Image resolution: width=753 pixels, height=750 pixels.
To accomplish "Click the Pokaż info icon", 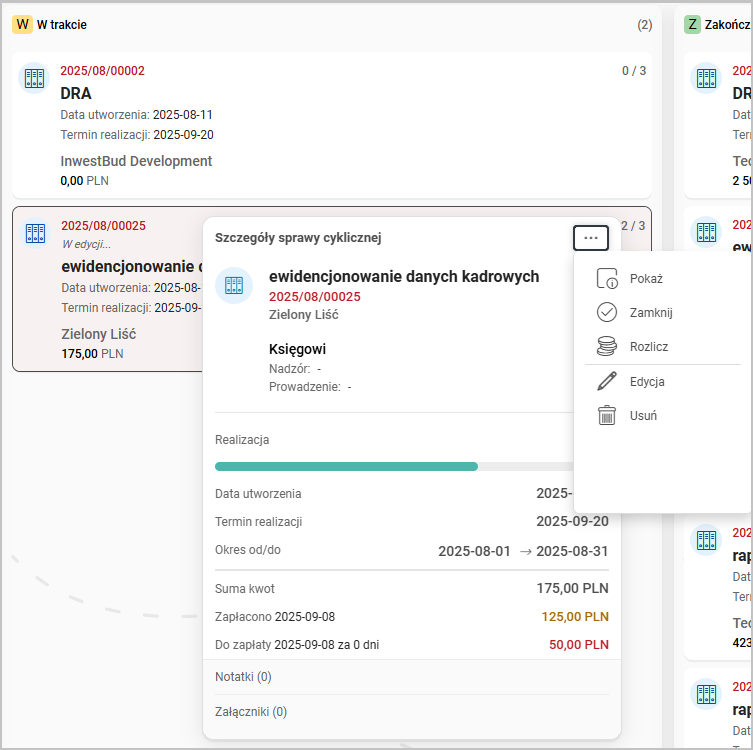I will click(607, 279).
